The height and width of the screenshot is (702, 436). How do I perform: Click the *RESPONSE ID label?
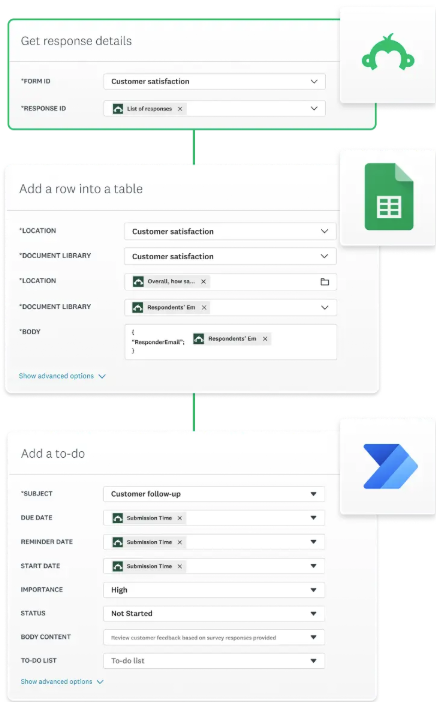click(x=43, y=109)
